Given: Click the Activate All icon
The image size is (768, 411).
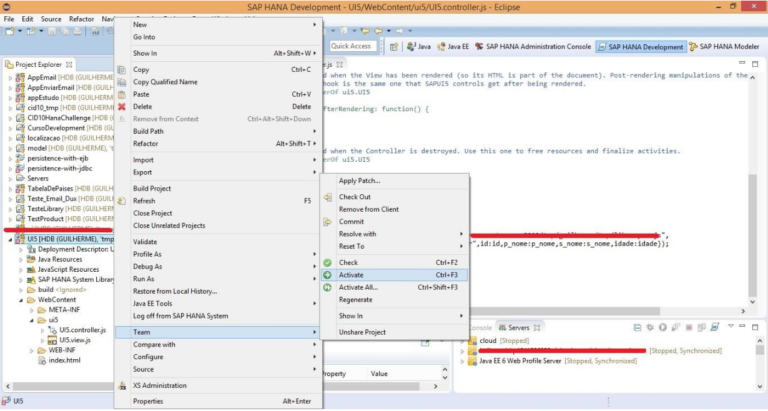Looking at the screenshot, I should click(x=327, y=287).
